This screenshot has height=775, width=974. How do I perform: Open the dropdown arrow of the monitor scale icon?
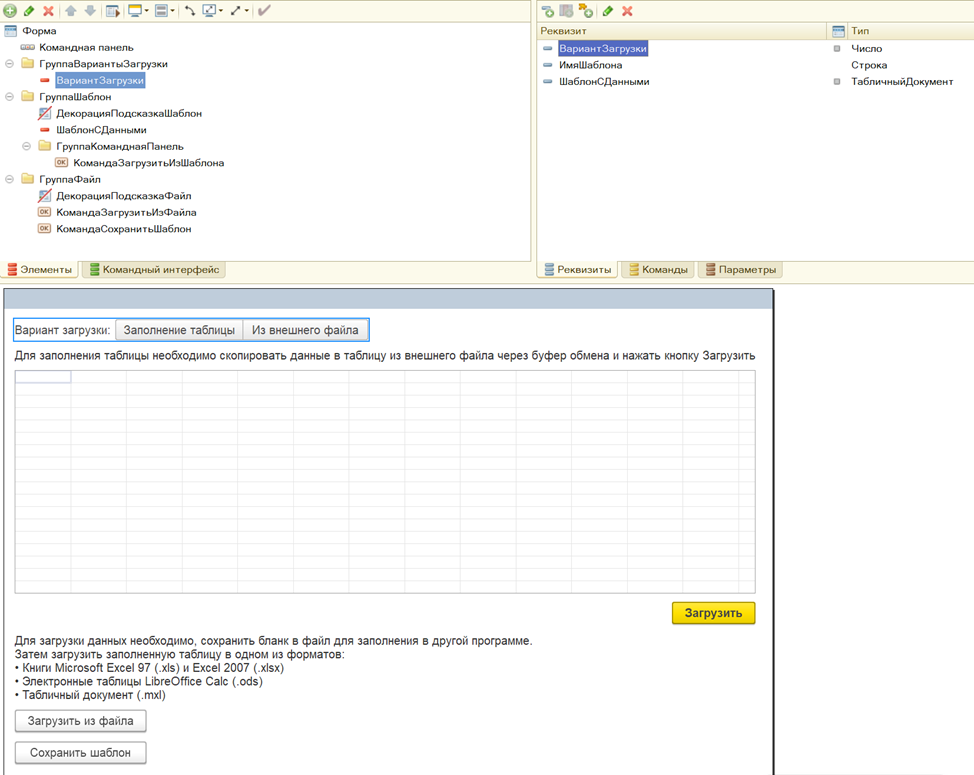point(221,11)
